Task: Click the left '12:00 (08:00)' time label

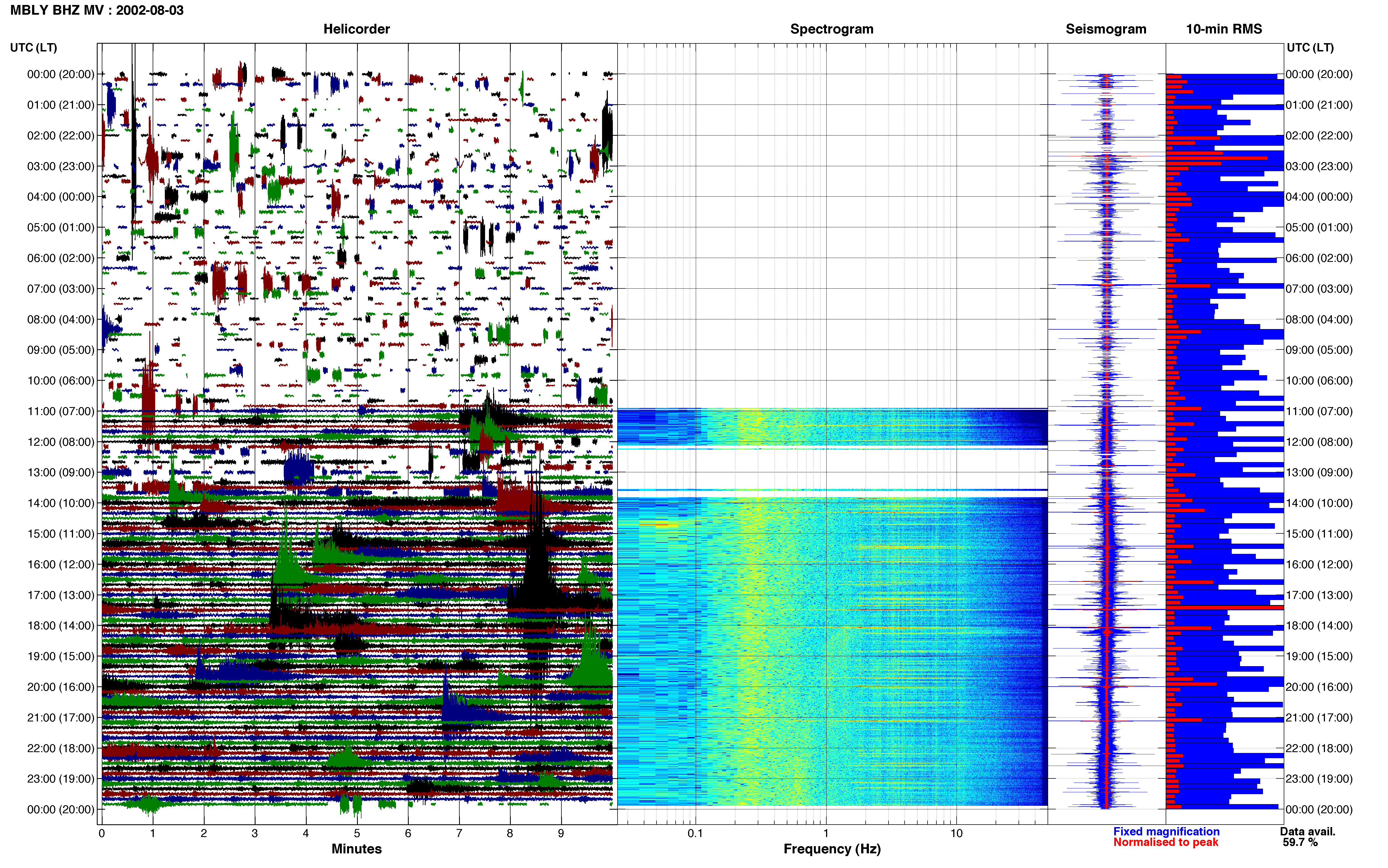Action: pyautogui.click(x=61, y=442)
